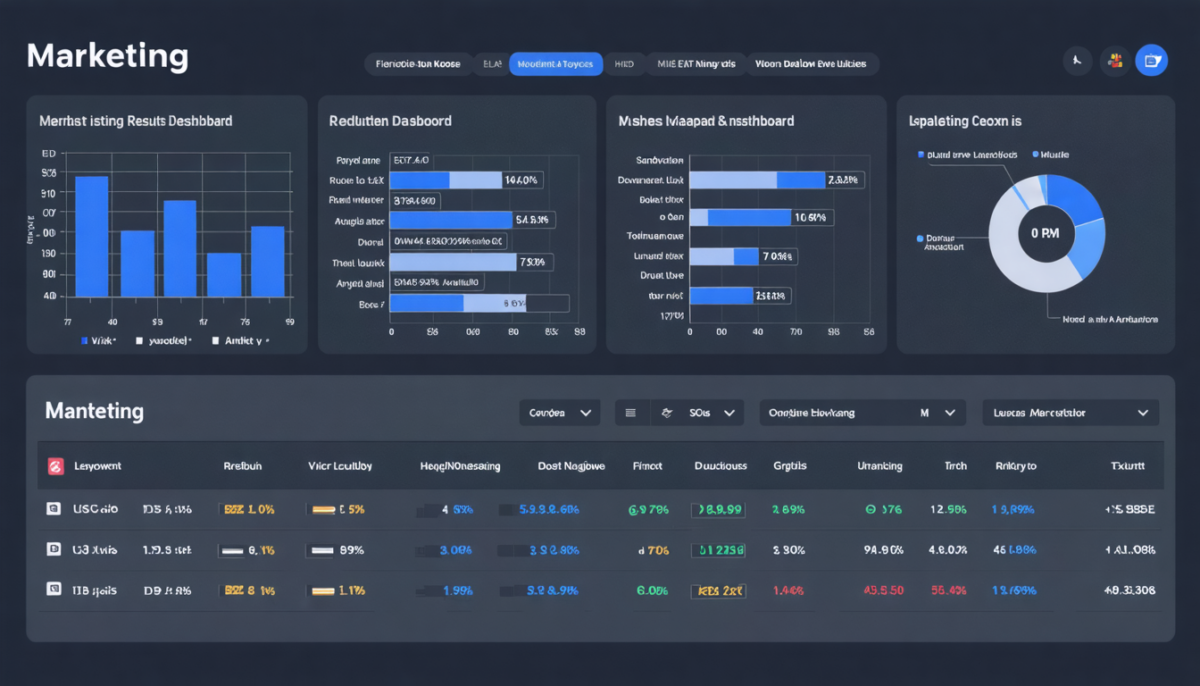Viewport: 1200px width, 686px height.
Task: Click the orange progress bar in USC aio row
Action: [x=323, y=509]
